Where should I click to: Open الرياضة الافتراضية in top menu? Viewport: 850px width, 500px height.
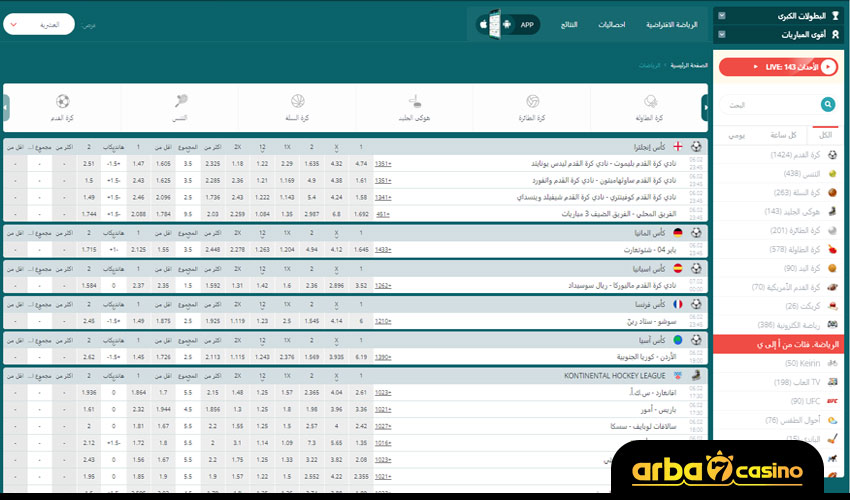(x=671, y=24)
